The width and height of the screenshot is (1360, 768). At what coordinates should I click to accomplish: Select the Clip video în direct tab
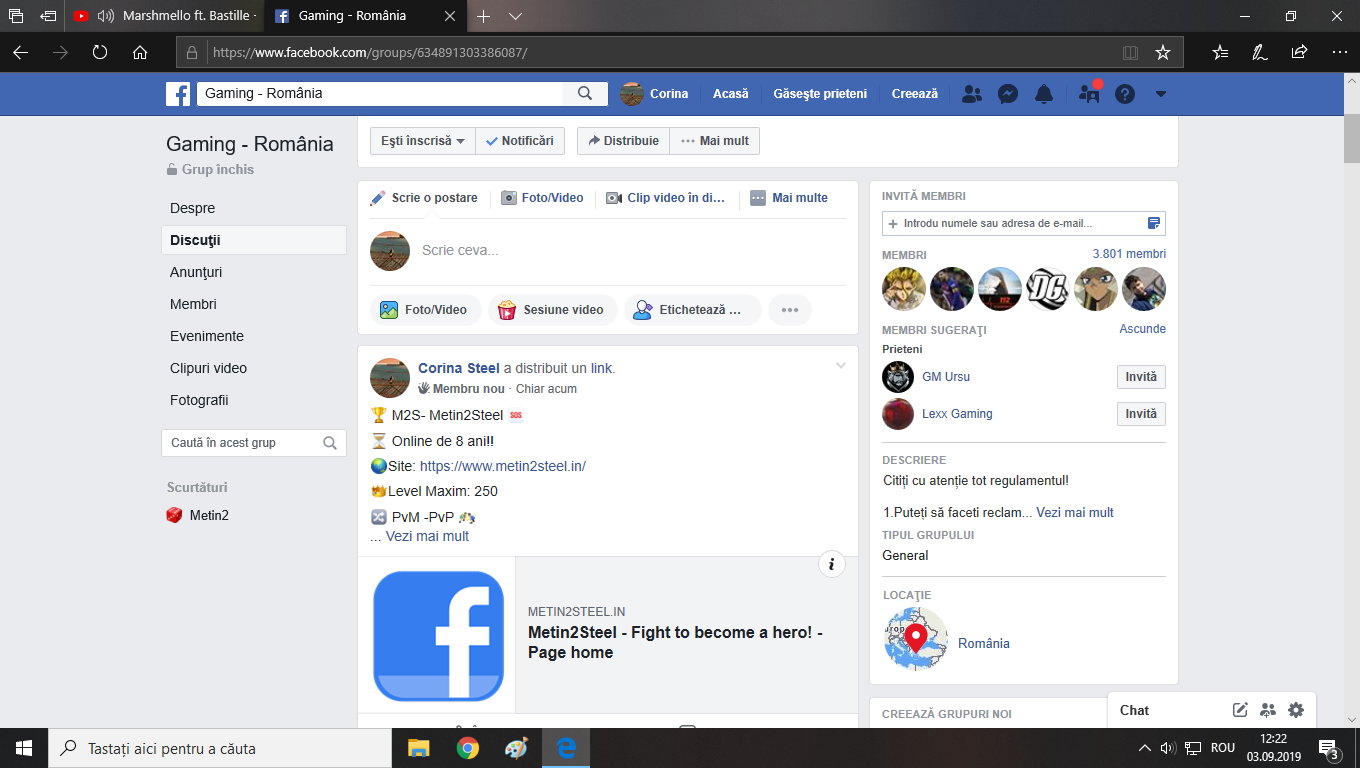tap(666, 198)
